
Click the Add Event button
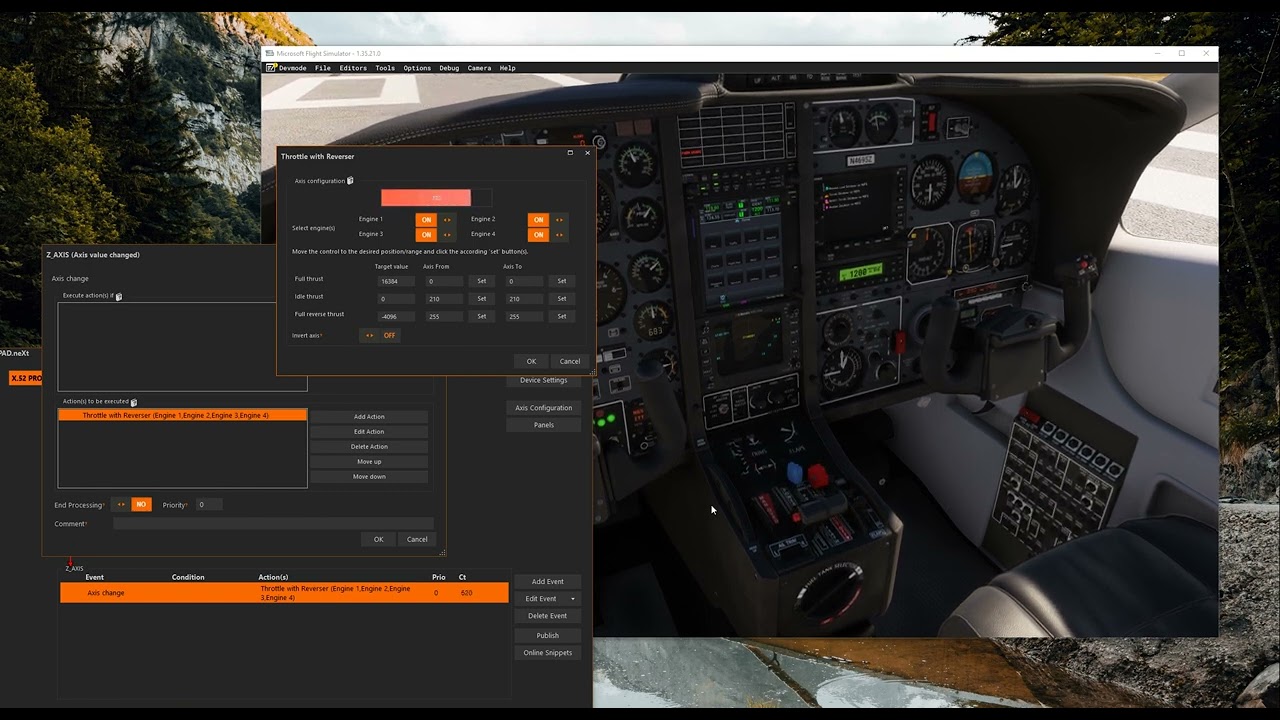coord(547,581)
